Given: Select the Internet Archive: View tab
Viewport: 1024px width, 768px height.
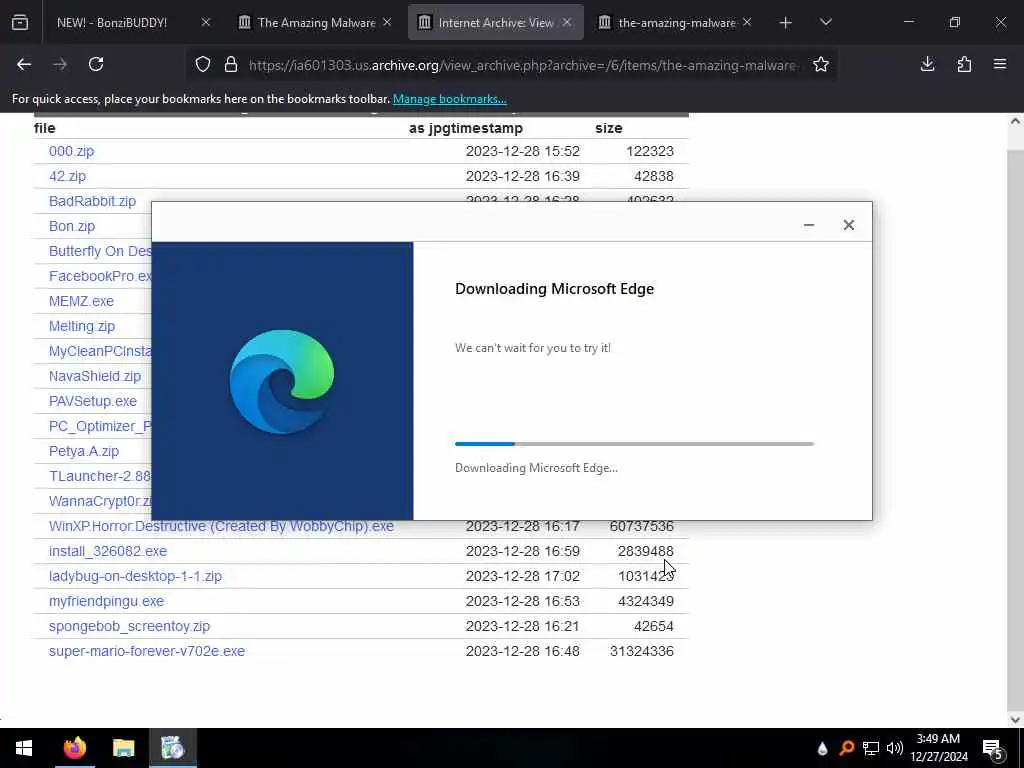Looking at the screenshot, I should point(496,22).
